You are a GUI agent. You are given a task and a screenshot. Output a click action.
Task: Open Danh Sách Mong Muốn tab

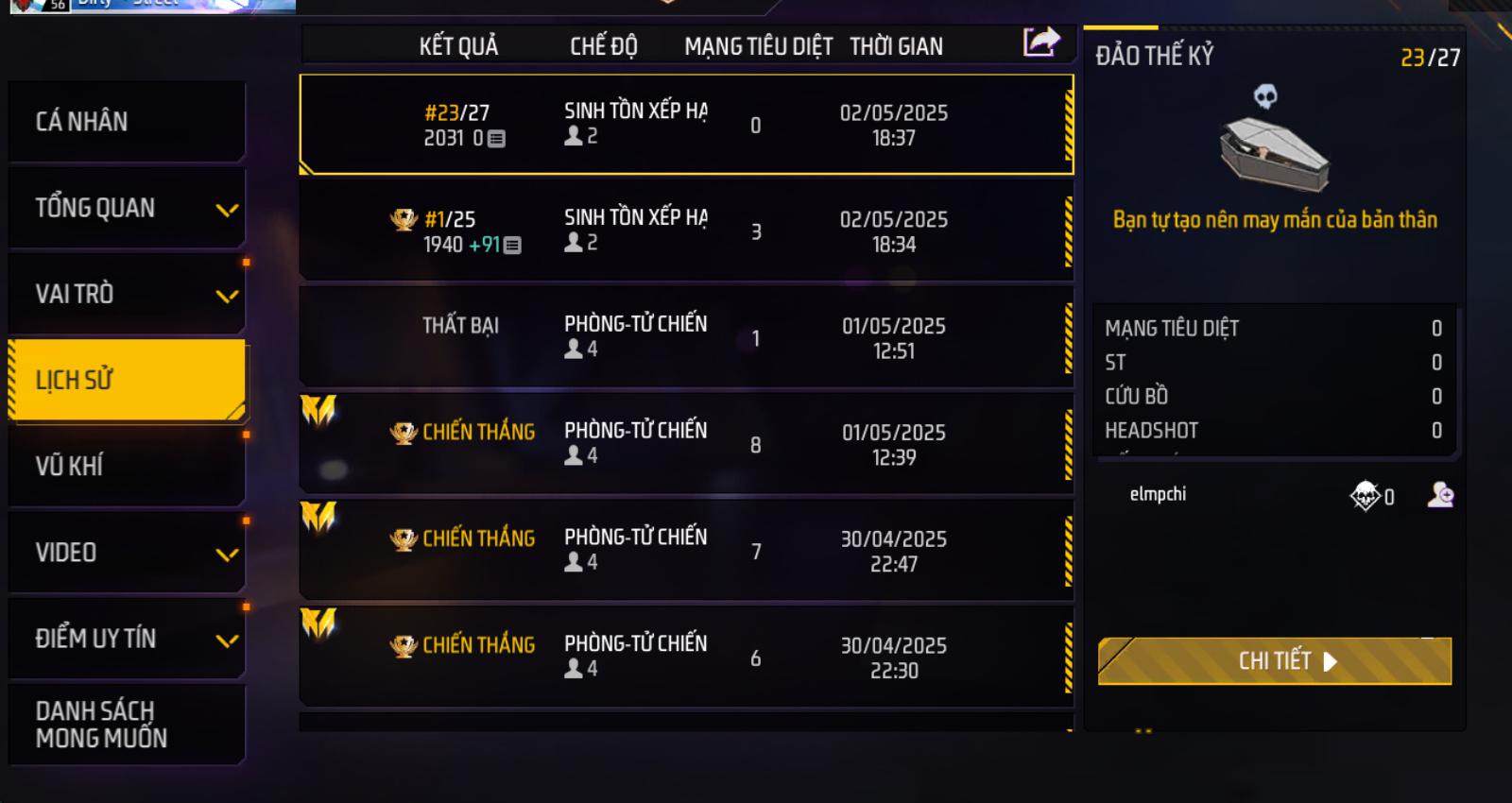point(127,725)
